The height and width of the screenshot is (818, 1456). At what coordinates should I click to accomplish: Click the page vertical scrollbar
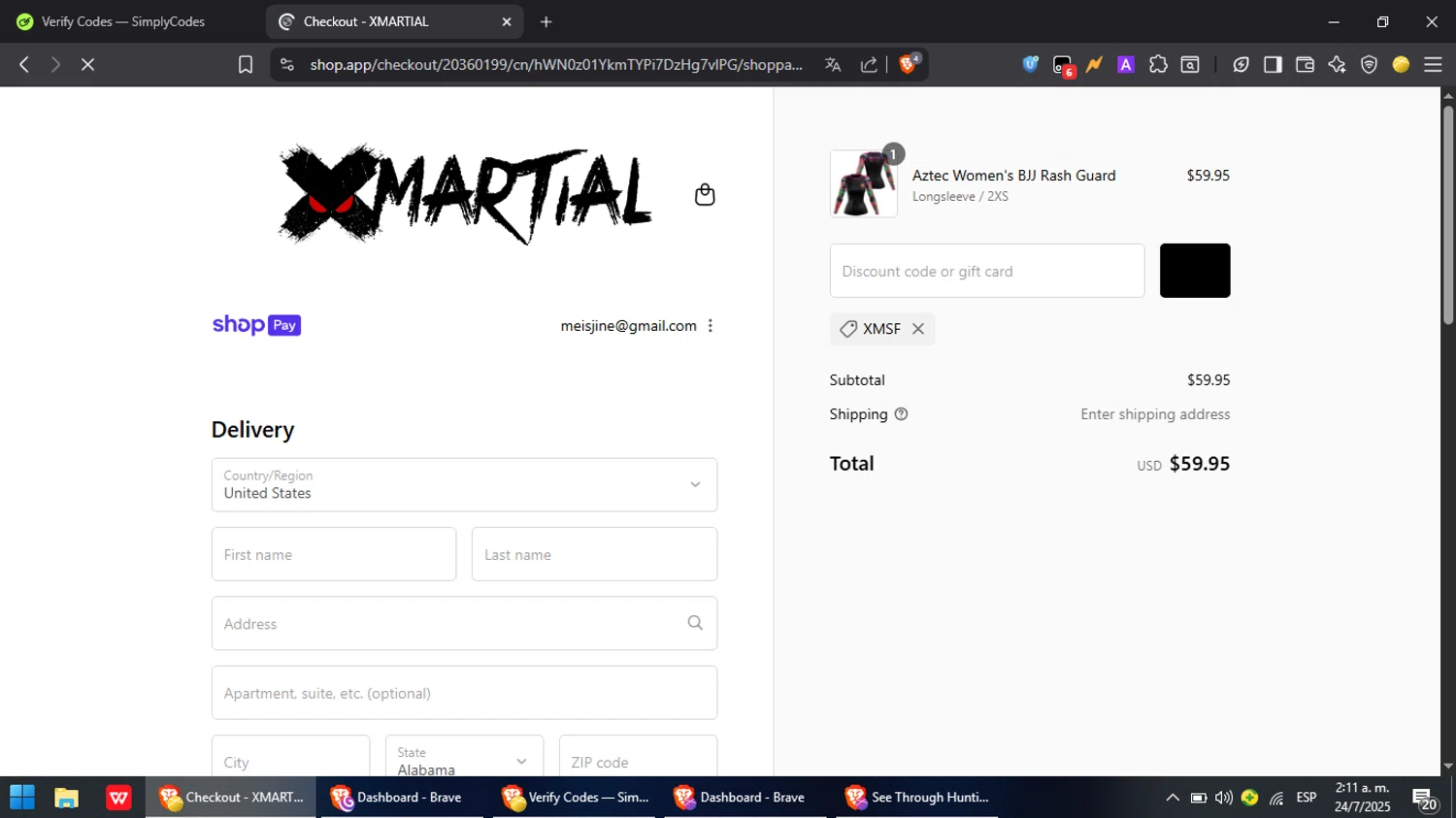pos(1448,213)
